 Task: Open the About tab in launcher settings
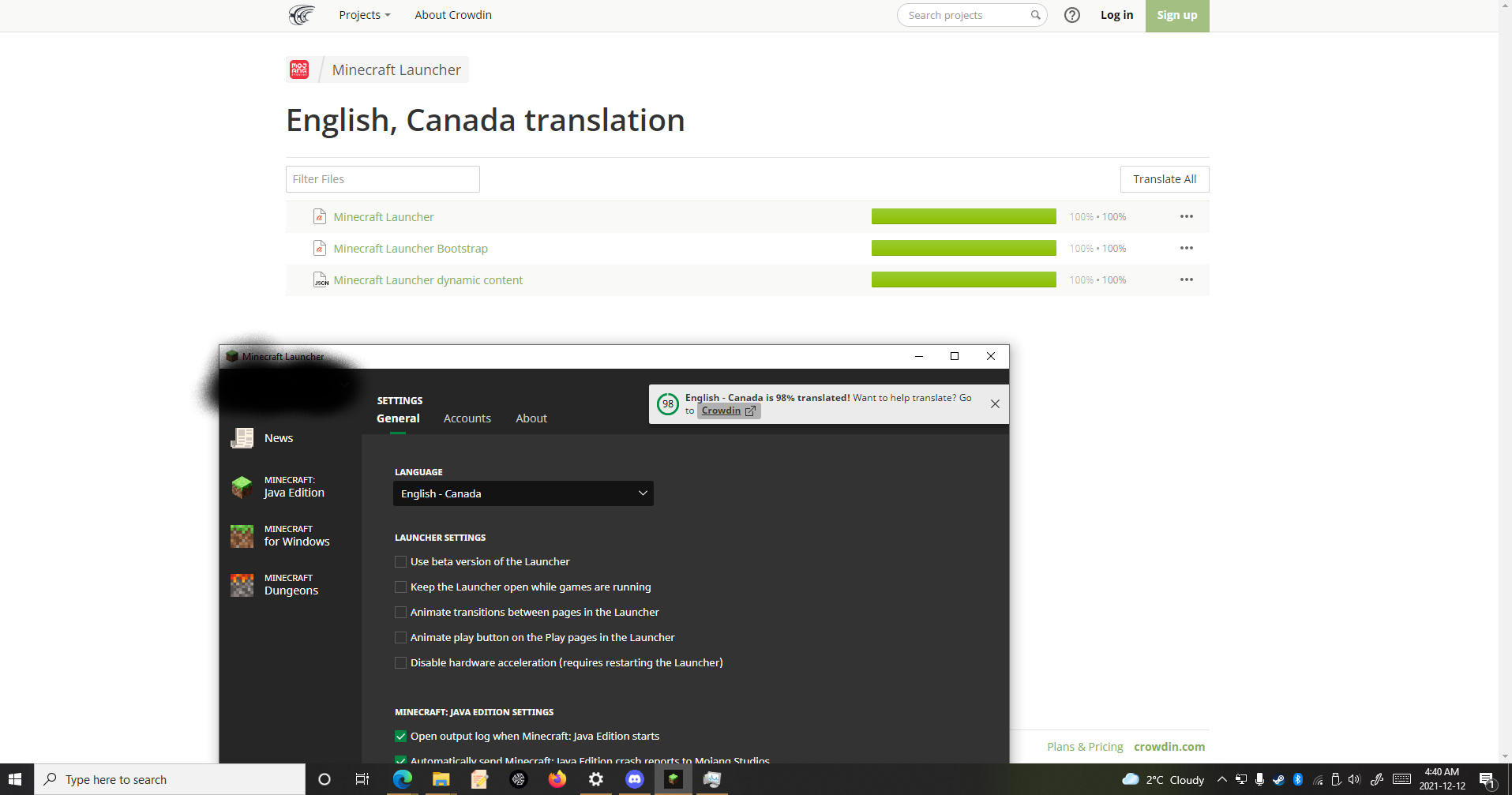(x=531, y=418)
